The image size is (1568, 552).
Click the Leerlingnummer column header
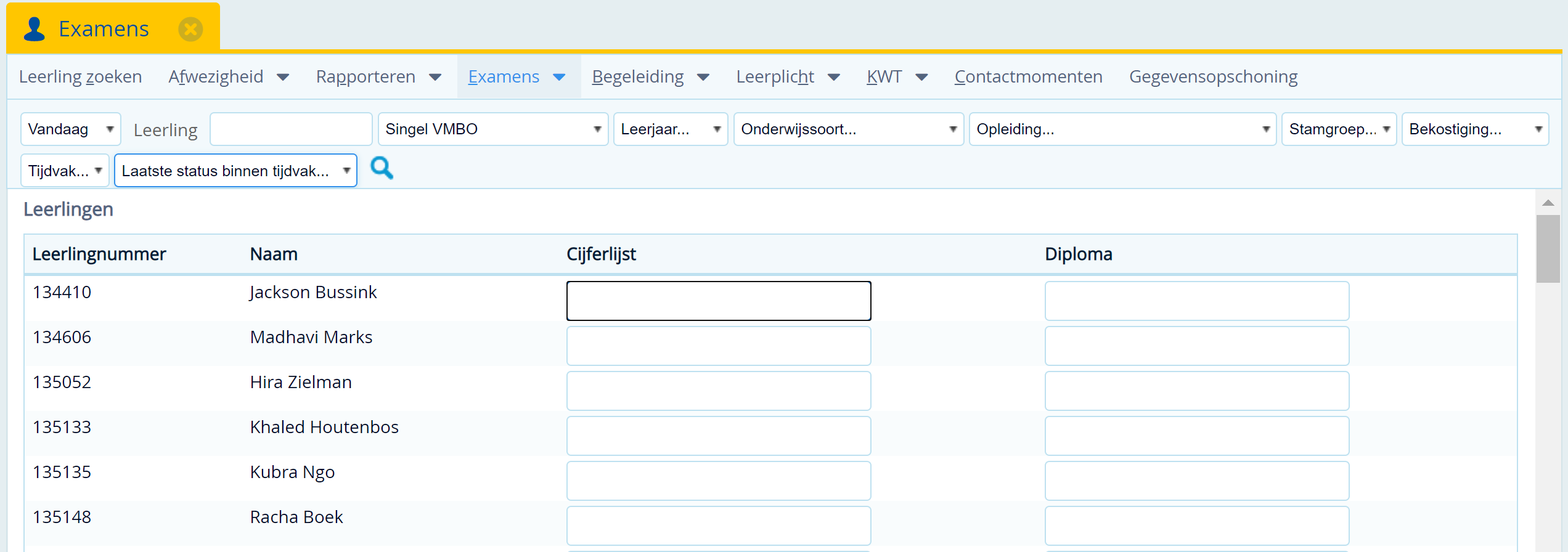[99, 254]
